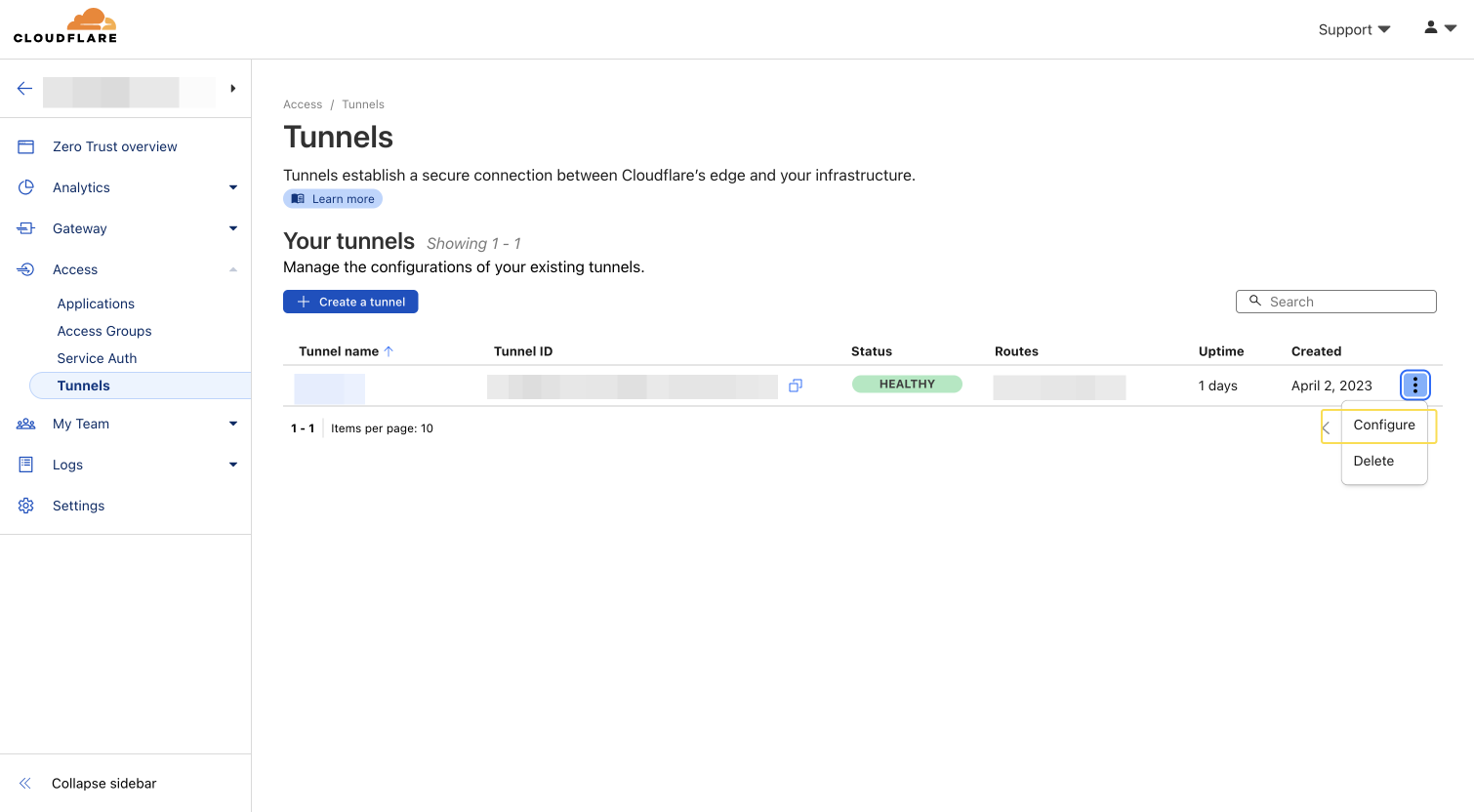Click the Learn more link

333,199
